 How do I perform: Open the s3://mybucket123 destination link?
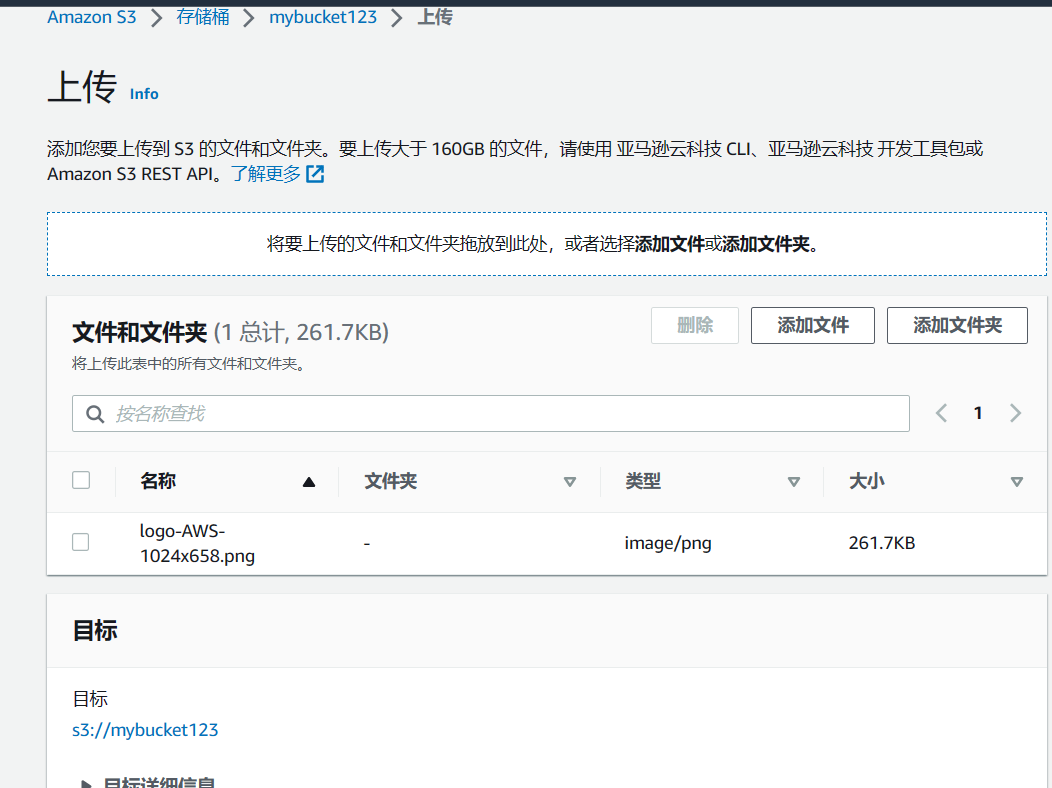145,730
